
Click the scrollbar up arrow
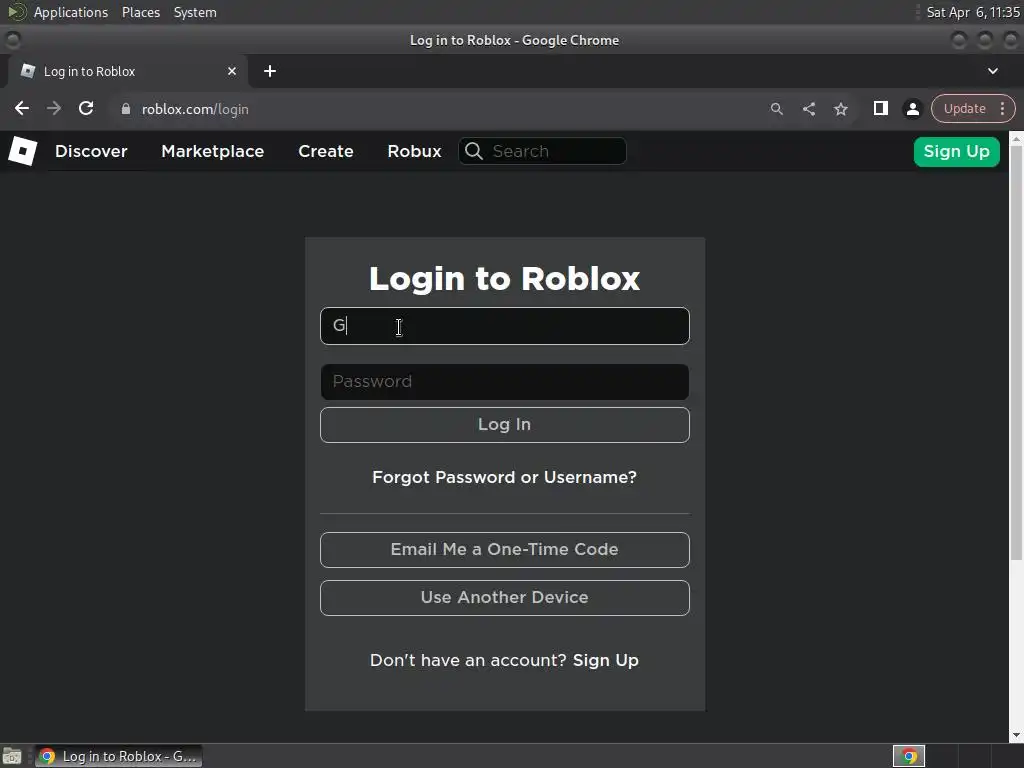pos(1016,138)
